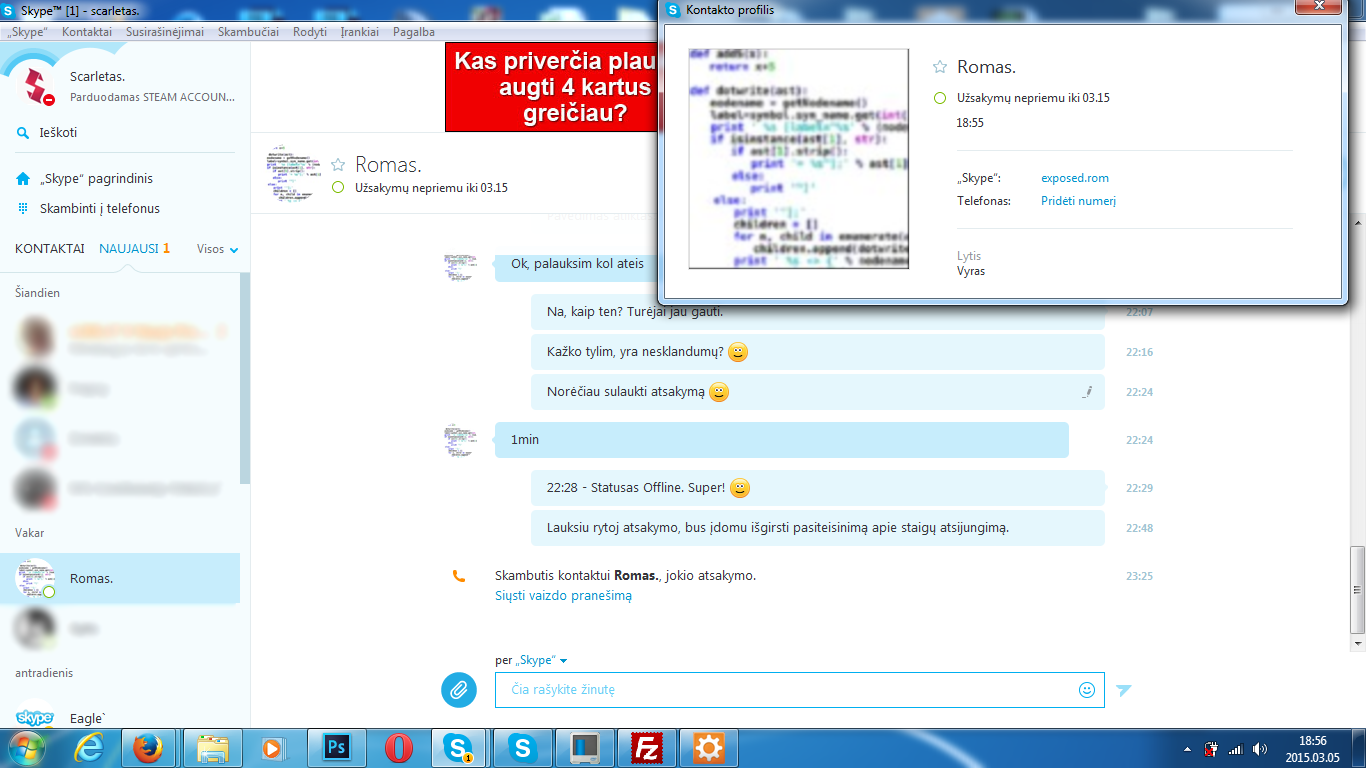Image resolution: width=1366 pixels, height=768 pixels.
Task: Select Eagle` contact in the list
Action: (120, 716)
